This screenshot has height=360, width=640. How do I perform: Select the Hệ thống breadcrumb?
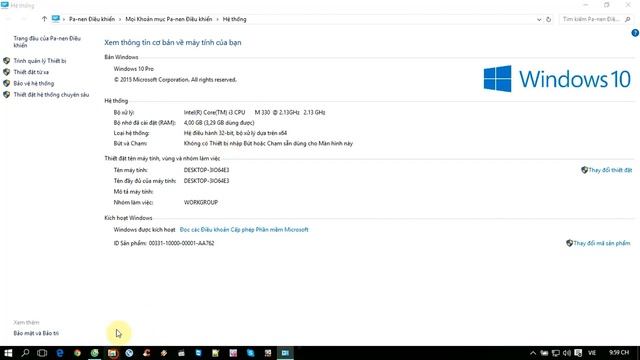234,19
